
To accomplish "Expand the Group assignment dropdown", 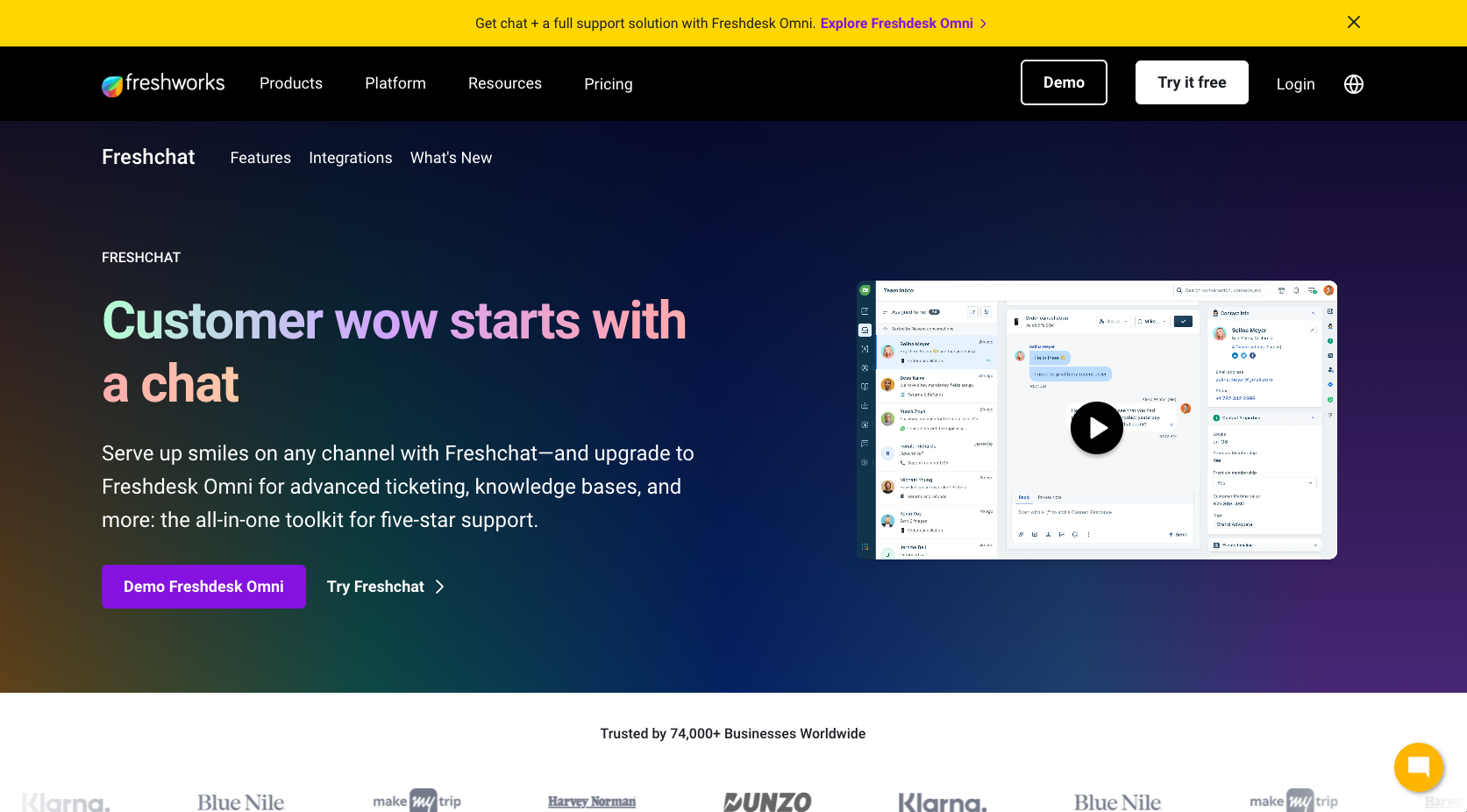I will click(1113, 321).
